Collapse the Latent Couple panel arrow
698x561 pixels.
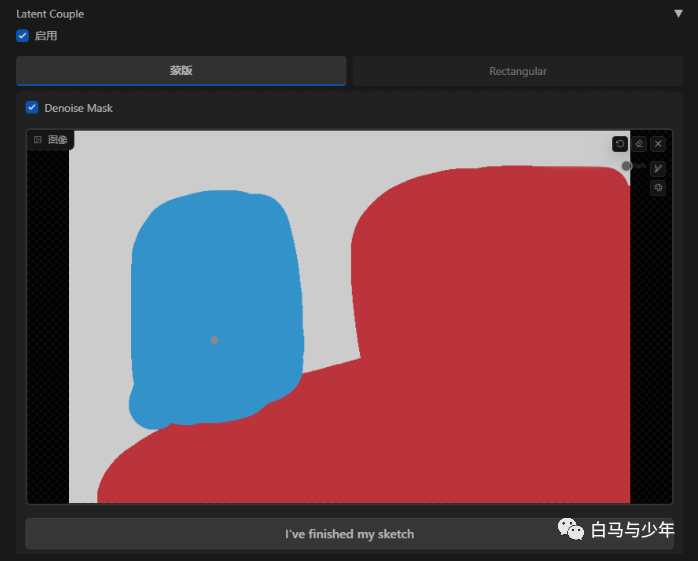[x=678, y=14]
